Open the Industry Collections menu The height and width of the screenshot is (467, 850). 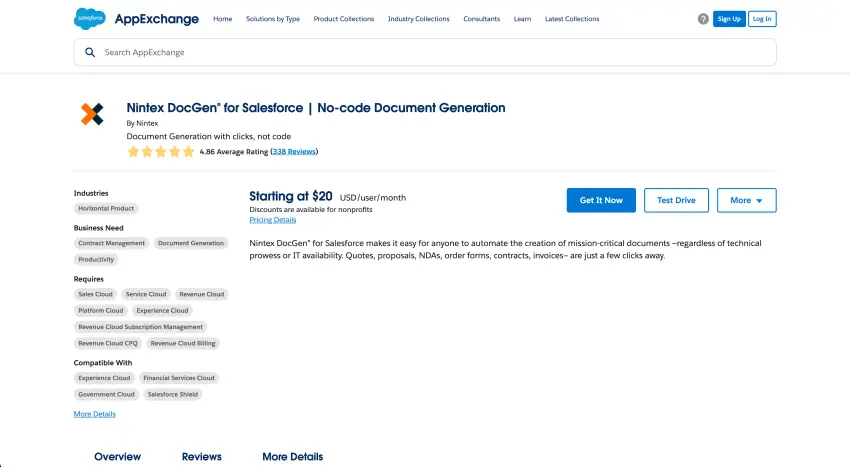418,19
